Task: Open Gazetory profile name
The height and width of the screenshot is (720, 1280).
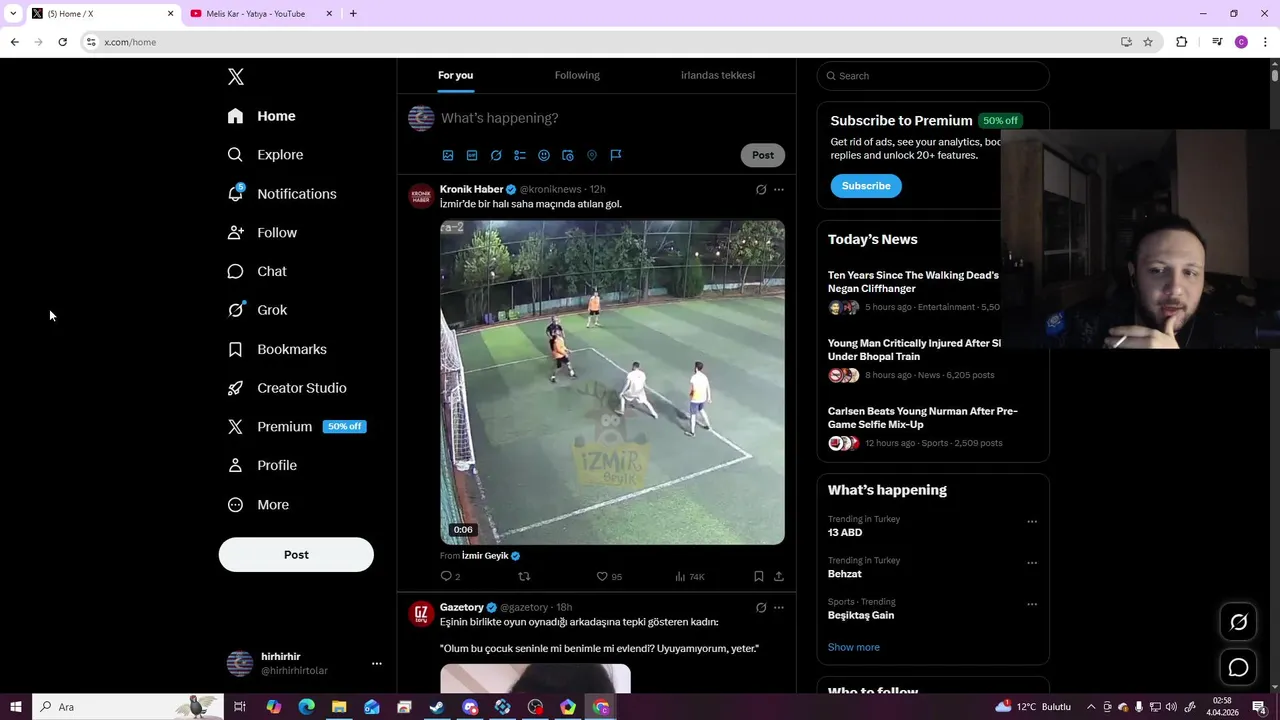Action: point(462,607)
